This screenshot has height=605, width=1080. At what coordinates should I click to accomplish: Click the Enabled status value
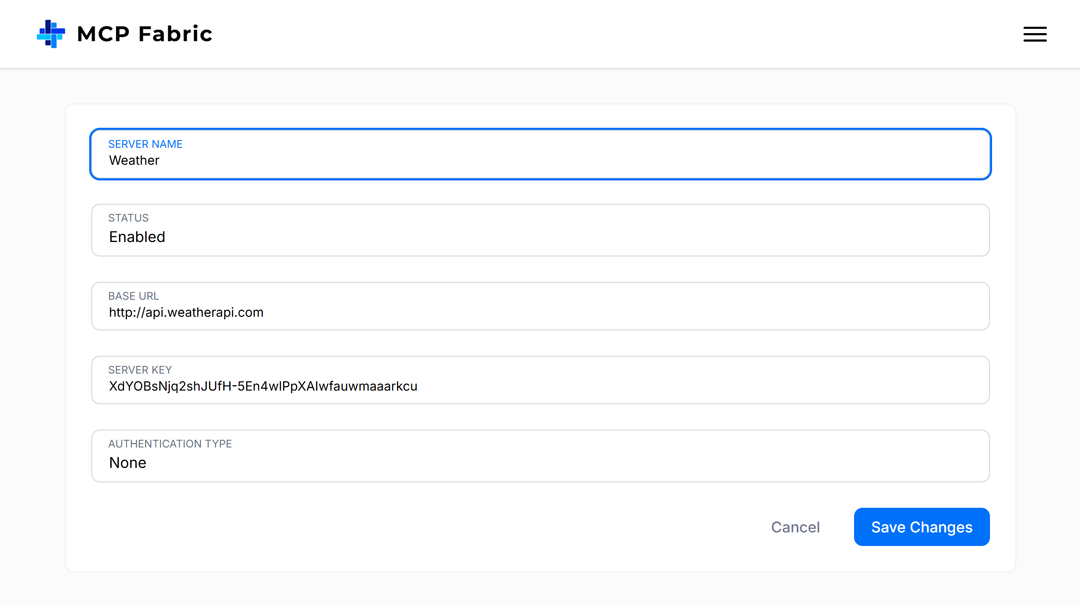tap(137, 237)
